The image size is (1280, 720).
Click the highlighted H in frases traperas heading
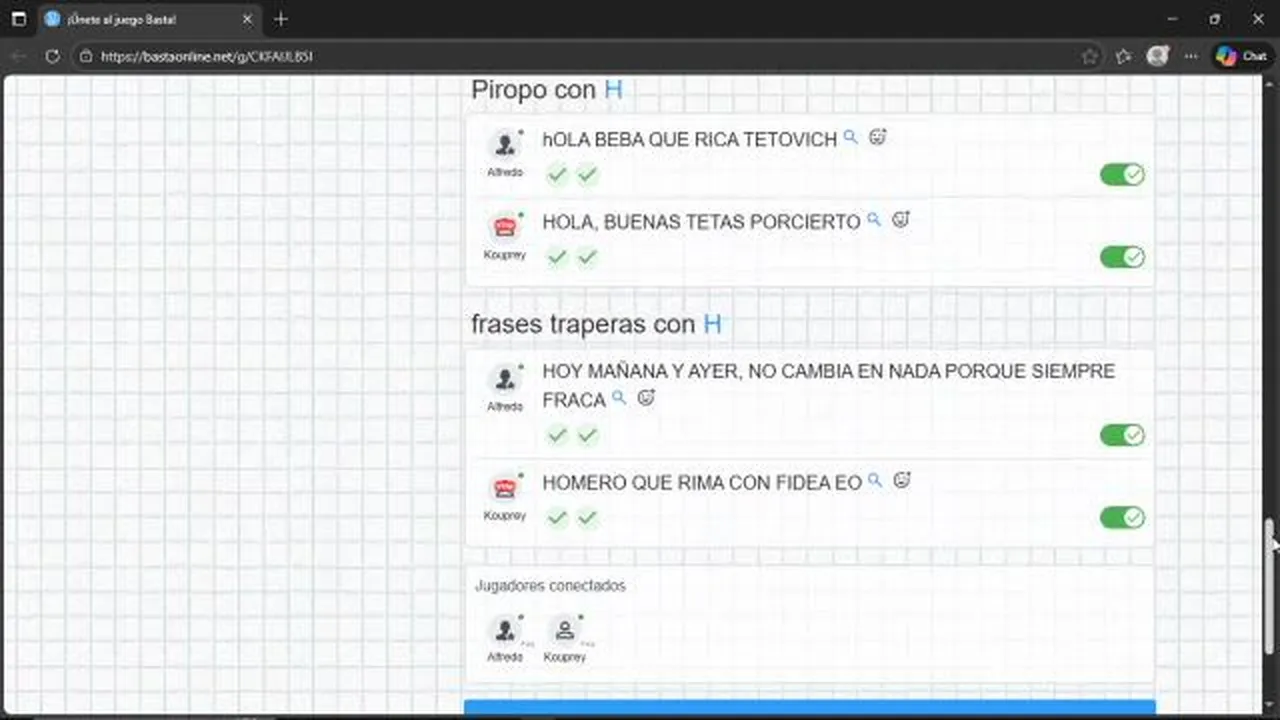(712, 324)
